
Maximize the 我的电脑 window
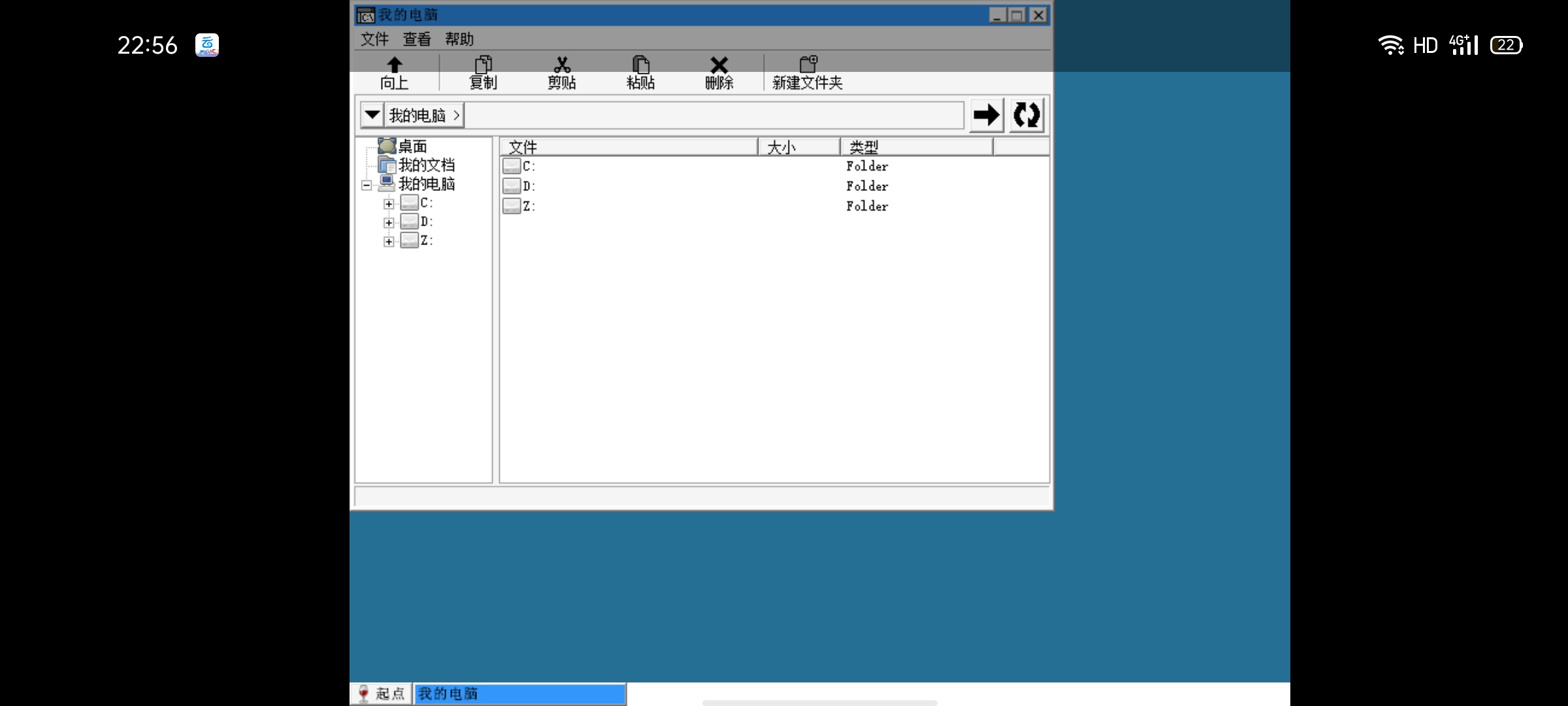pyautogui.click(x=1017, y=15)
